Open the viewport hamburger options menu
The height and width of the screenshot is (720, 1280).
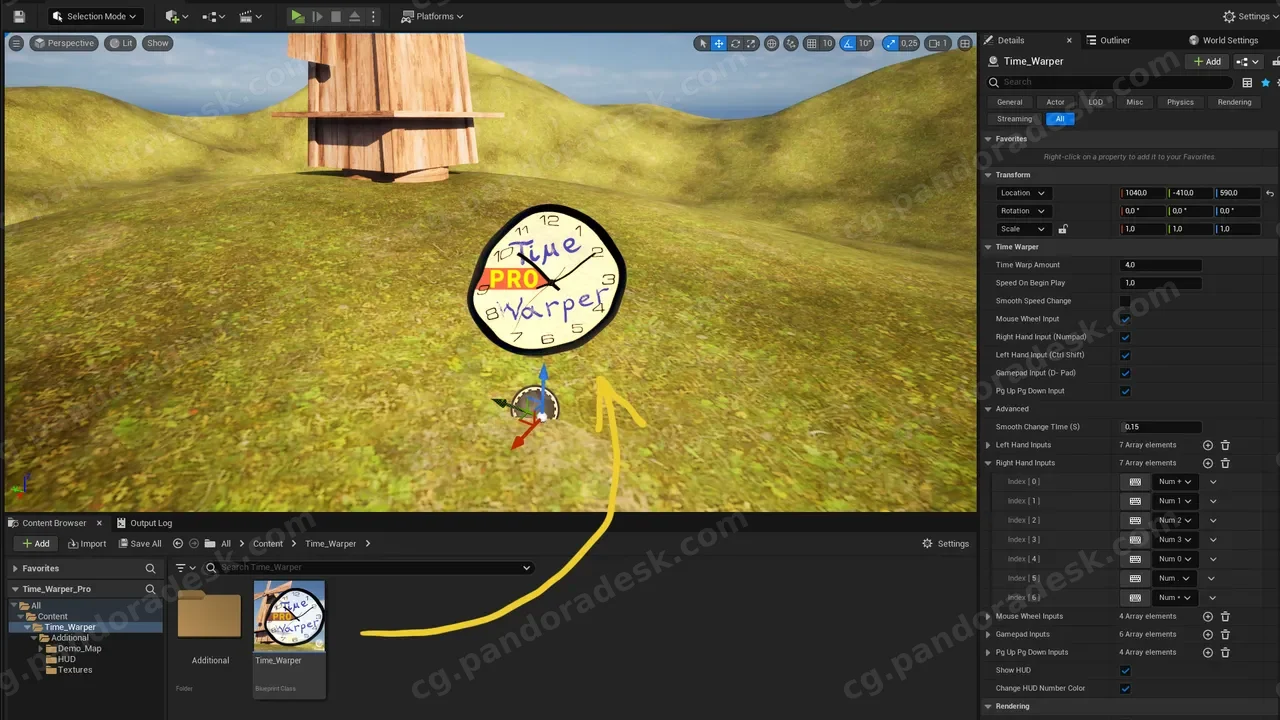(x=16, y=43)
